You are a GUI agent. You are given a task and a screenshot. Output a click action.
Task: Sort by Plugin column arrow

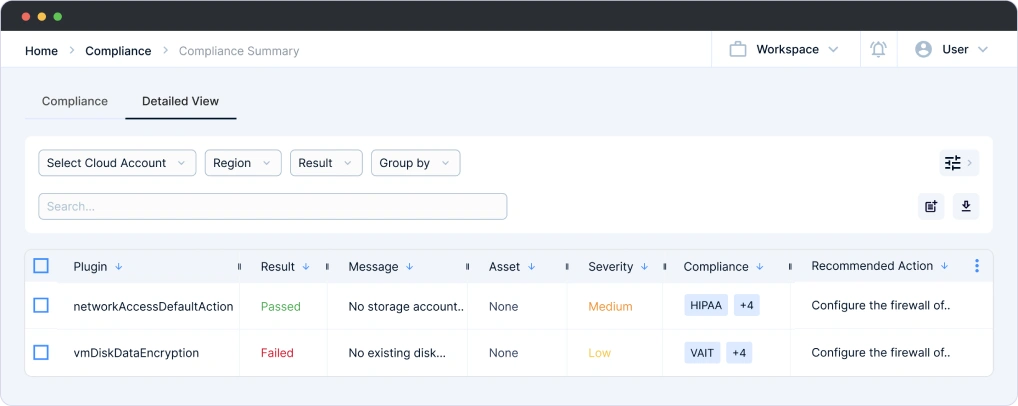(x=119, y=267)
